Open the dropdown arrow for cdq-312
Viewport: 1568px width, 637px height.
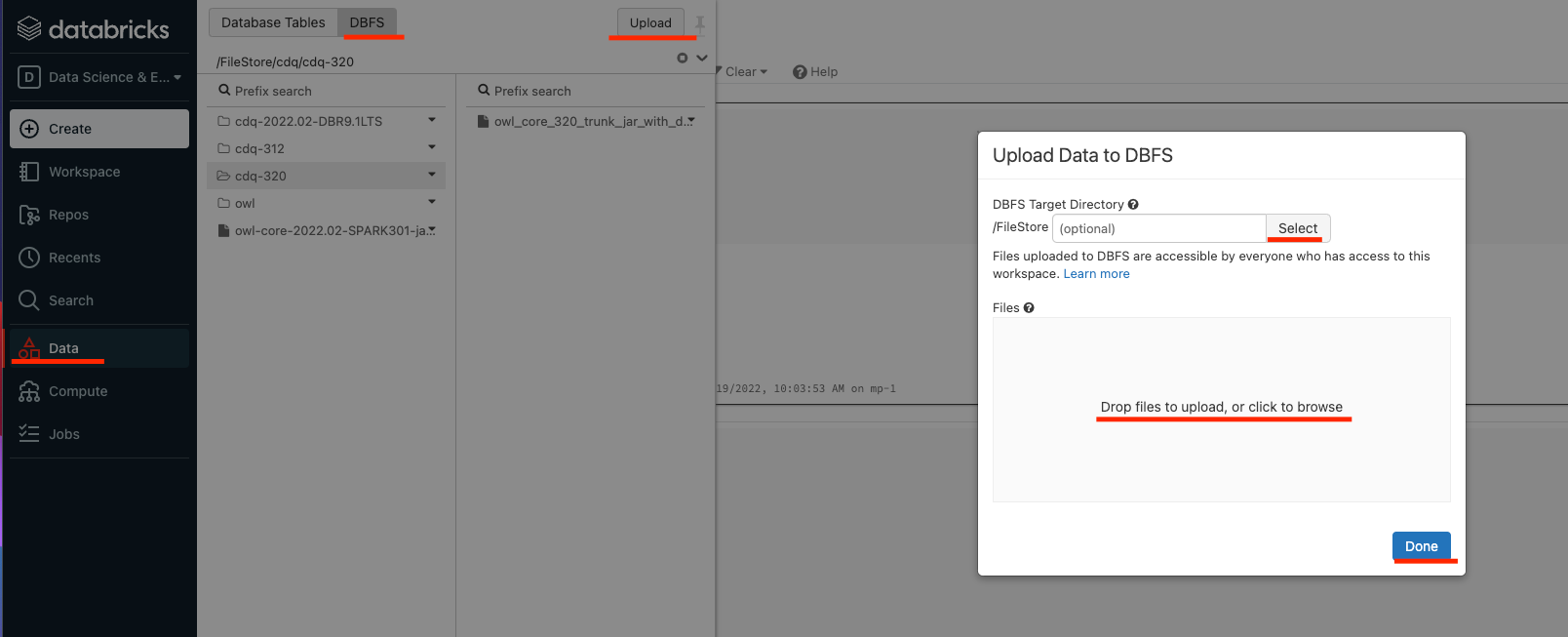pos(432,147)
